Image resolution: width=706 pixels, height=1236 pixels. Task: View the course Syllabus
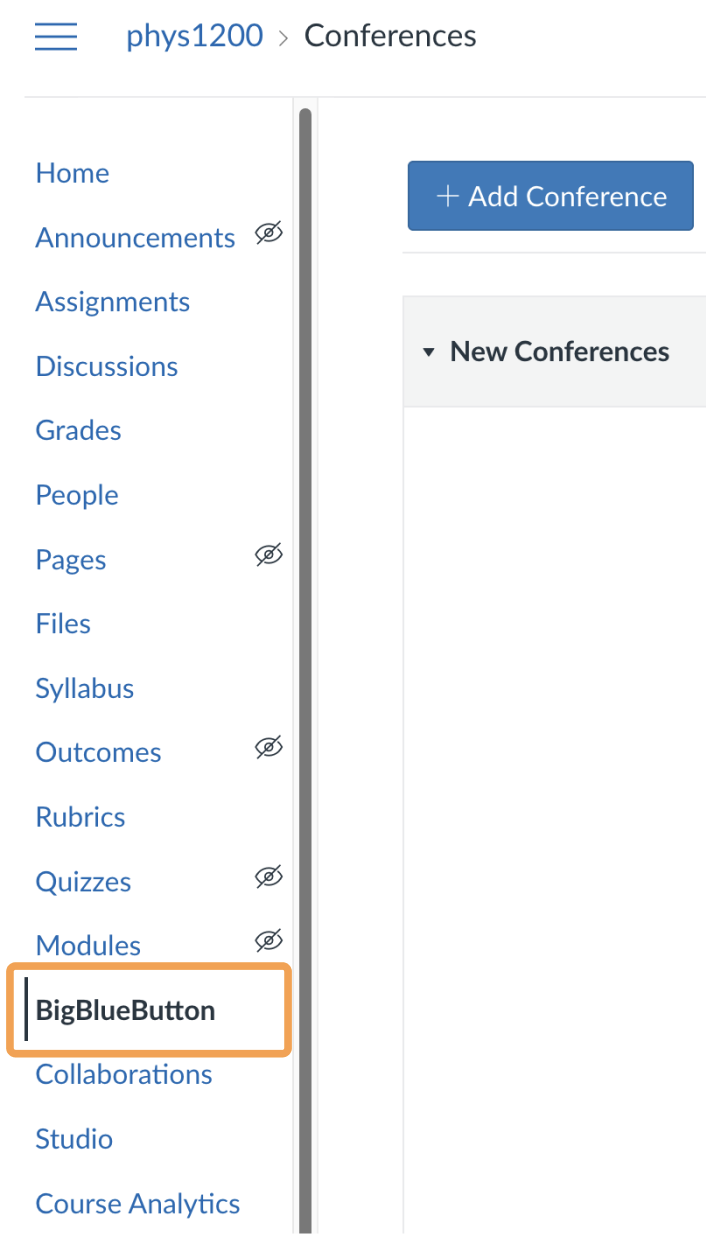84,688
